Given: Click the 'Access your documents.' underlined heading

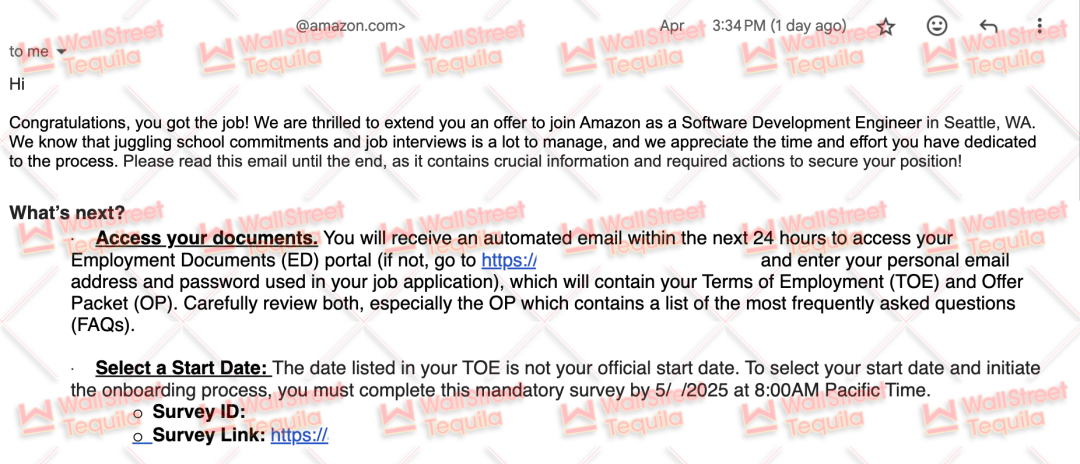Looking at the screenshot, I should (207, 239).
